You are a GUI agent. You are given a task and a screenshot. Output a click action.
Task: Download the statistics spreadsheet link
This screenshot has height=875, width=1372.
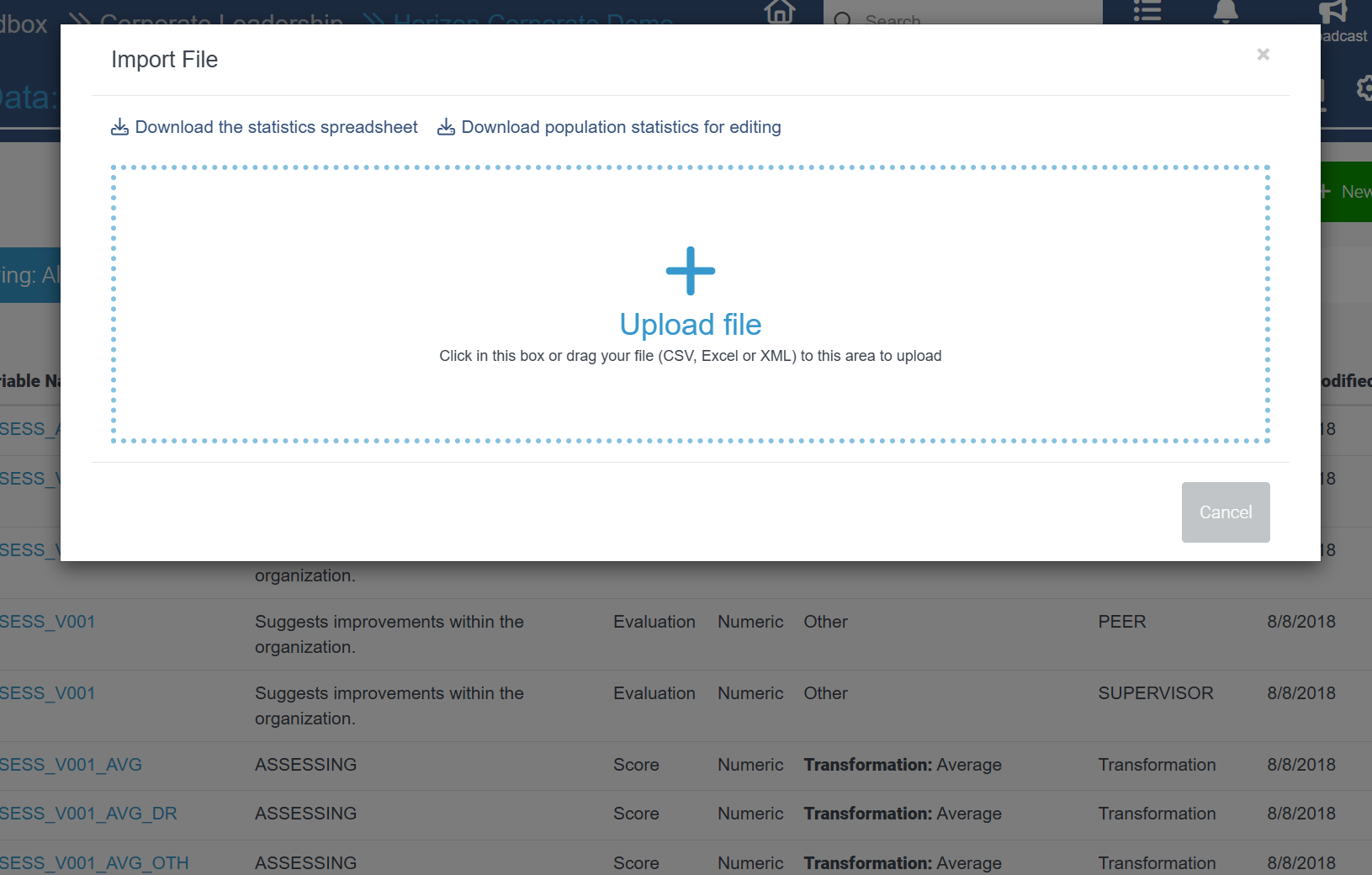pos(276,127)
